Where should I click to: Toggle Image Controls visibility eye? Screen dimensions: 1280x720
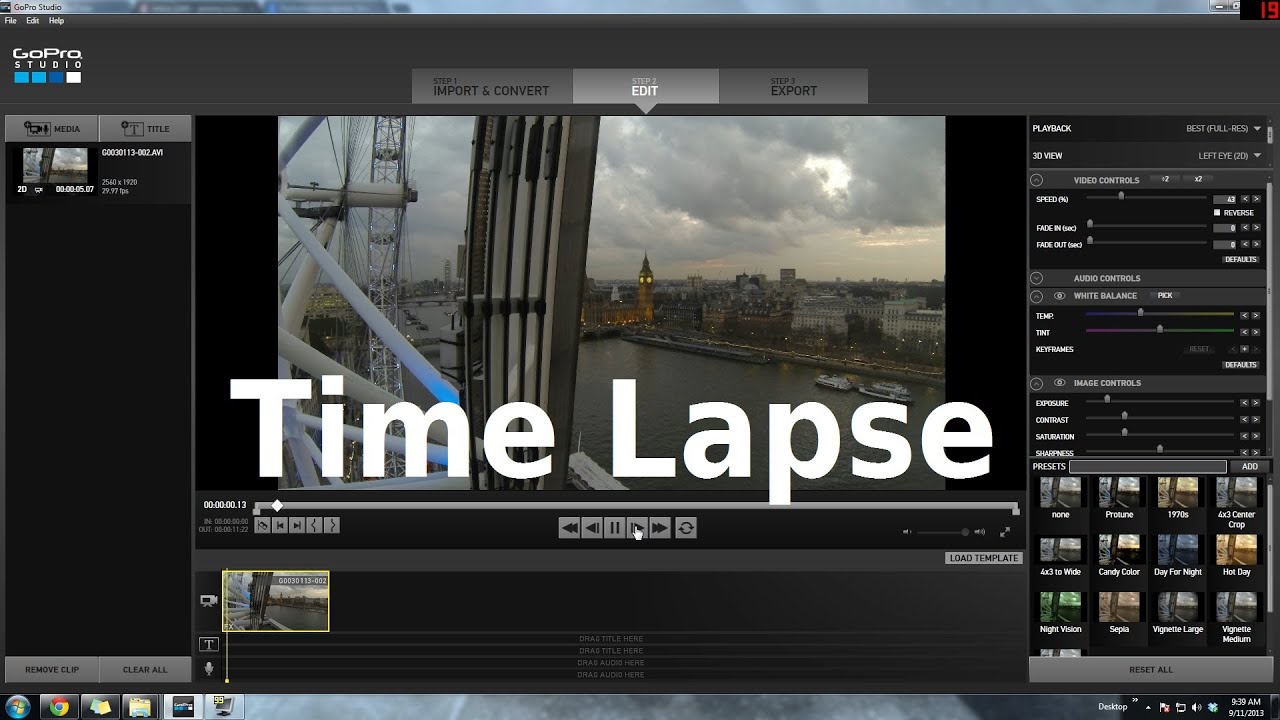1059,383
